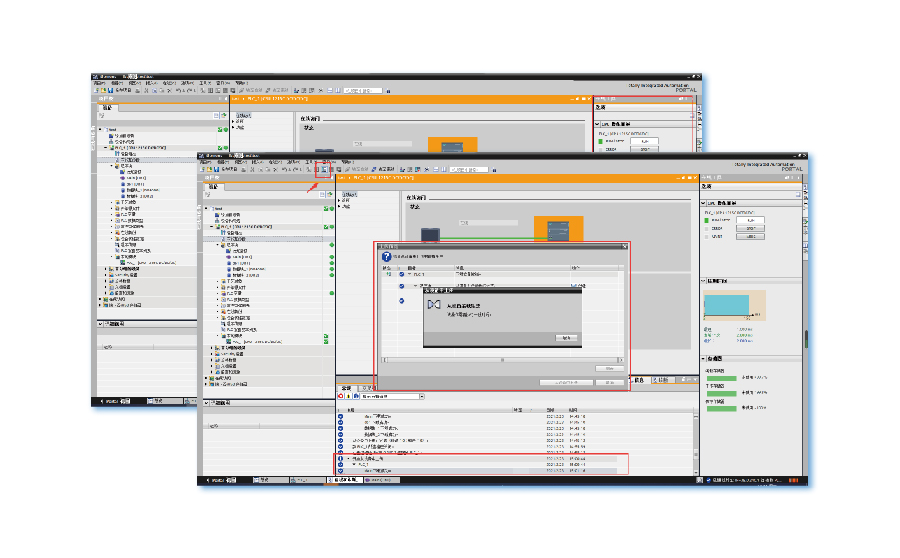Open Options menu in front window
The width and height of the screenshot is (900, 558).
pos(291,162)
